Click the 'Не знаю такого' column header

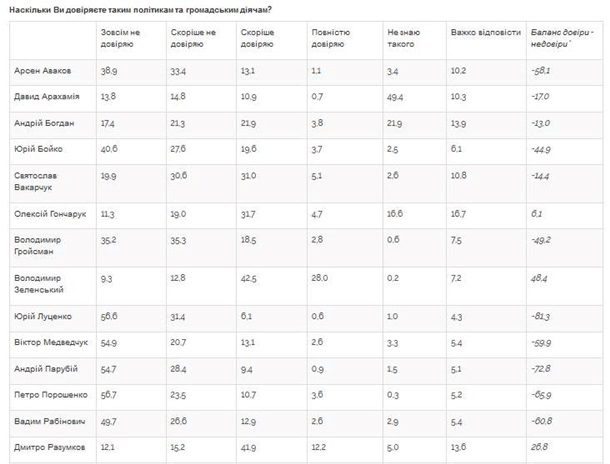[403, 38]
